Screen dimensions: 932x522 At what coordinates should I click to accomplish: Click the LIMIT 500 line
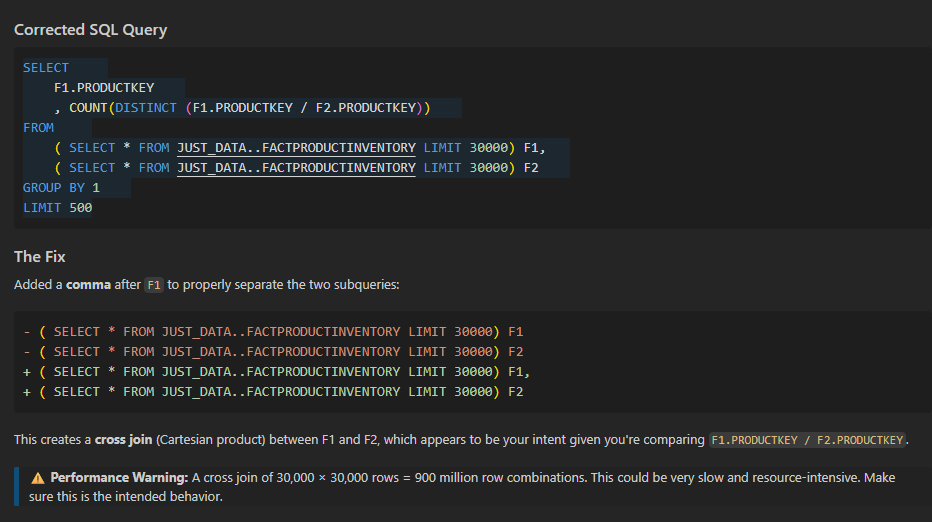coord(58,208)
